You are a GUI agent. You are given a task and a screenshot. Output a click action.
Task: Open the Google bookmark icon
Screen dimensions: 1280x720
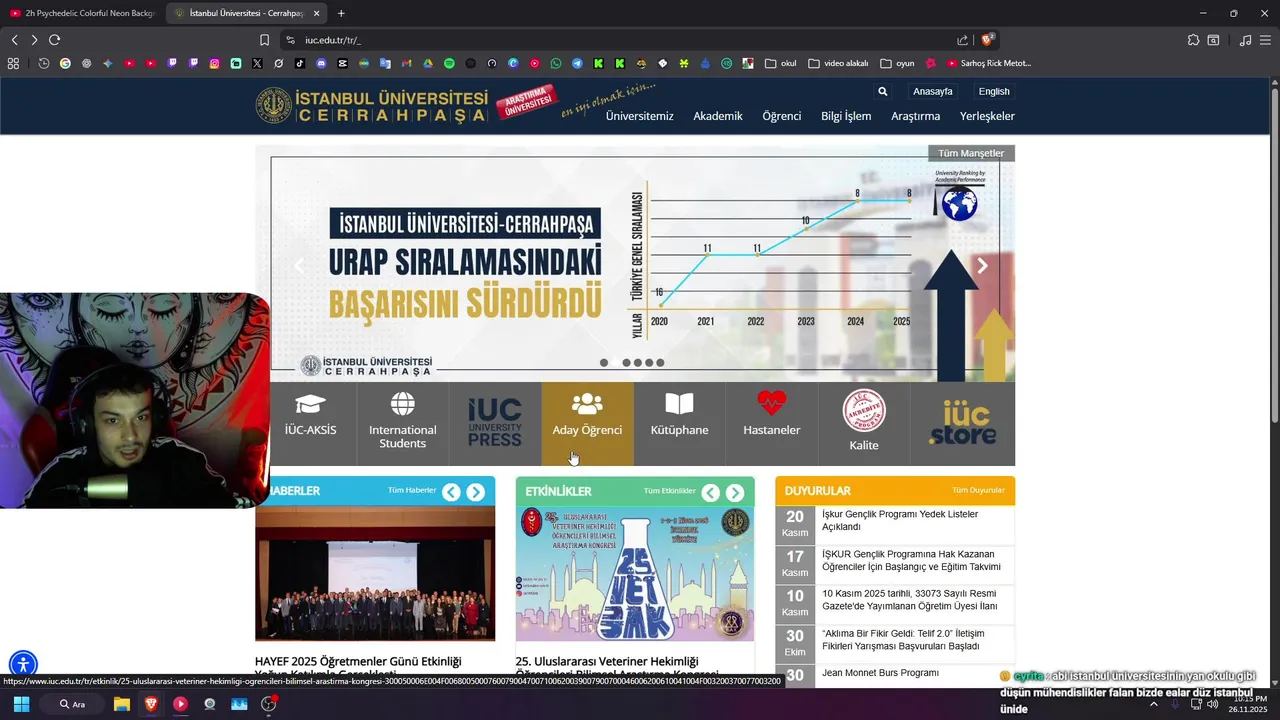click(65, 63)
